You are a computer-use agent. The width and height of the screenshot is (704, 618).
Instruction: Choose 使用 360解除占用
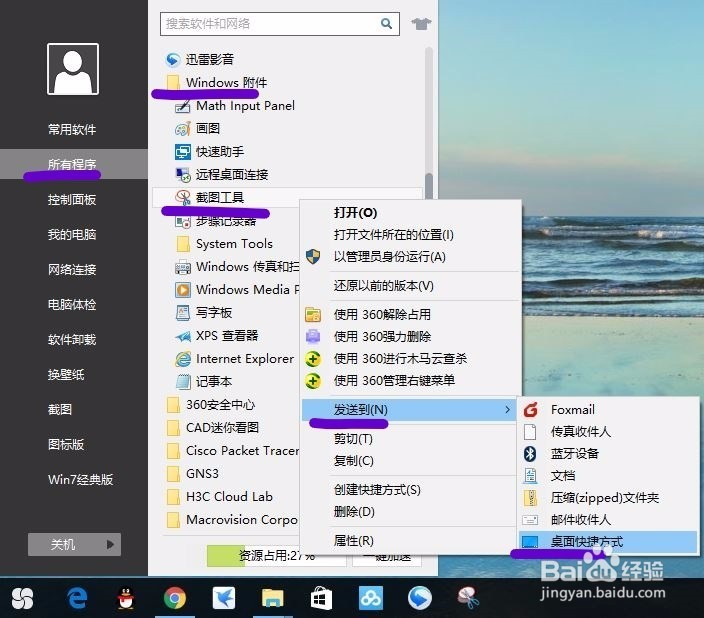coord(382,314)
